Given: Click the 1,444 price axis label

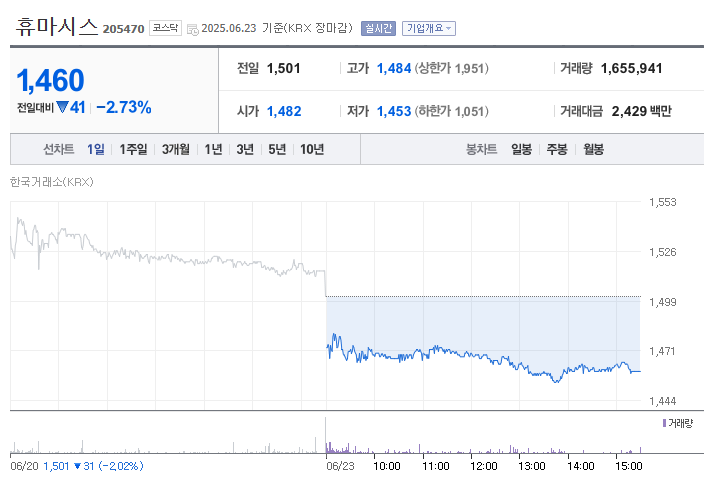Looking at the screenshot, I should (663, 401).
